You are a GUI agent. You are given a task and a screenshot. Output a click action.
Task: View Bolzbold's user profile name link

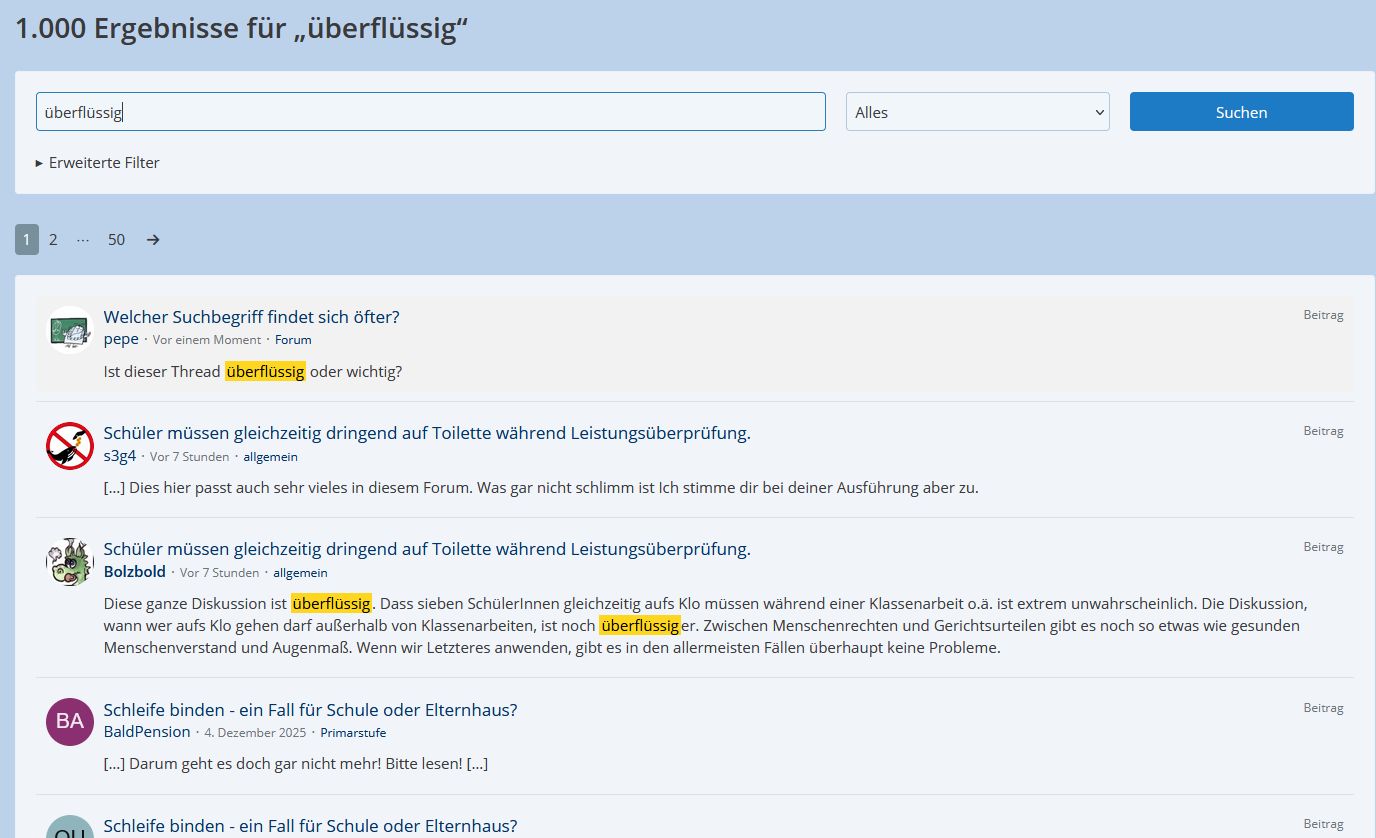coord(135,572)
